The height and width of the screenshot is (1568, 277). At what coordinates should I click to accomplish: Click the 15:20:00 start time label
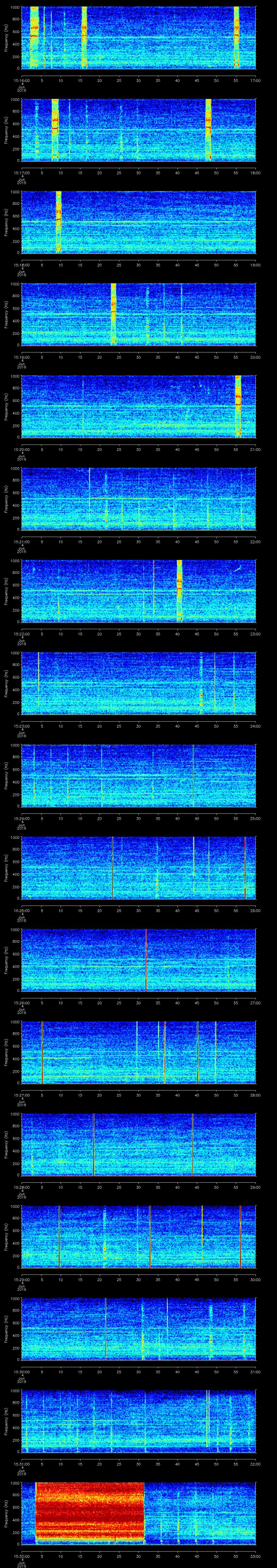[x=21, y=449]
